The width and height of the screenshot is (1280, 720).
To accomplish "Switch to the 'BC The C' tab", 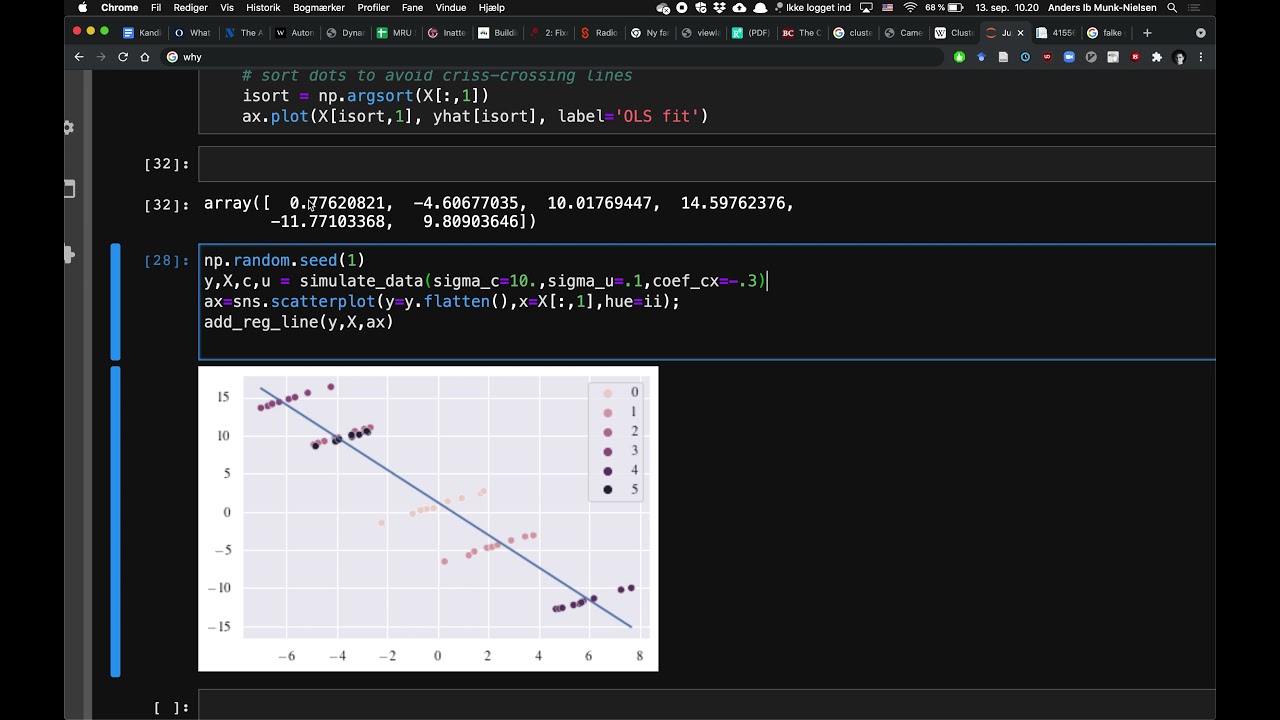I will pos(802,33).
